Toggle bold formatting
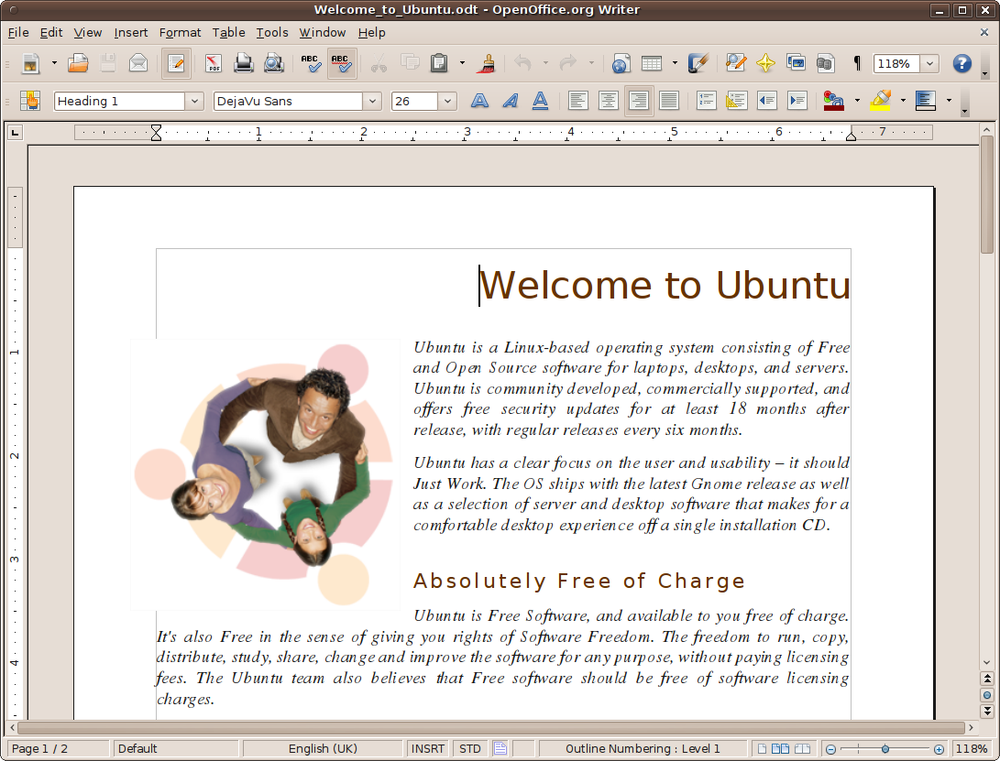The image size is (1000, 761). [479, 100]
